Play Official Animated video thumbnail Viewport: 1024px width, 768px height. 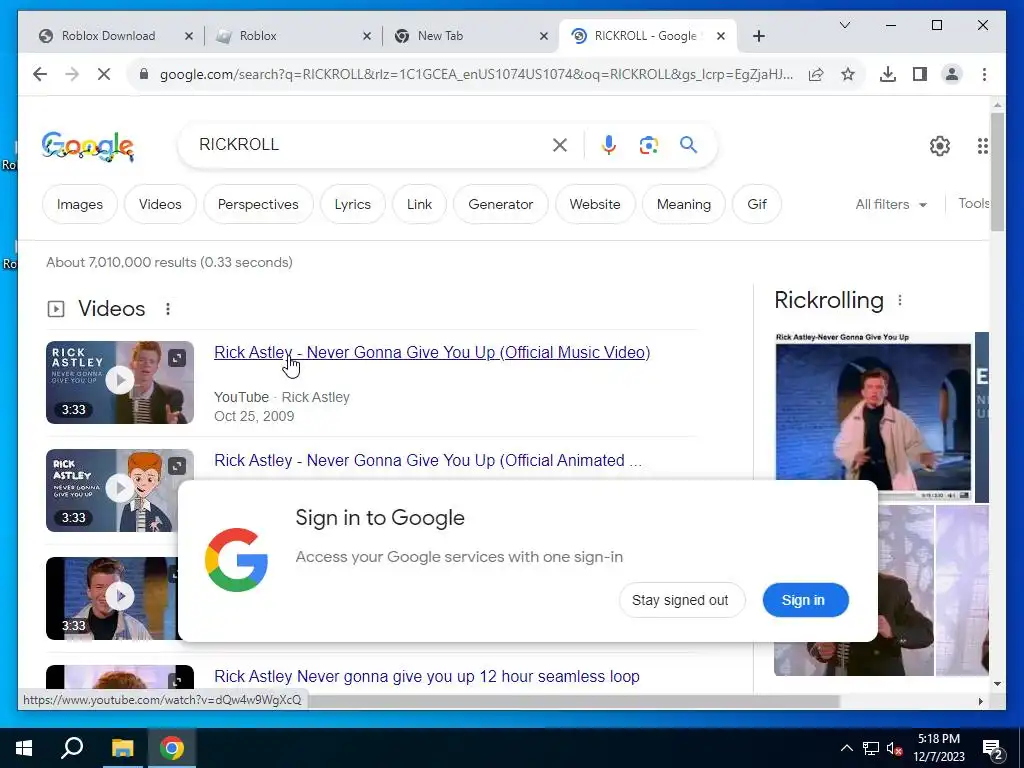[120, 490]
